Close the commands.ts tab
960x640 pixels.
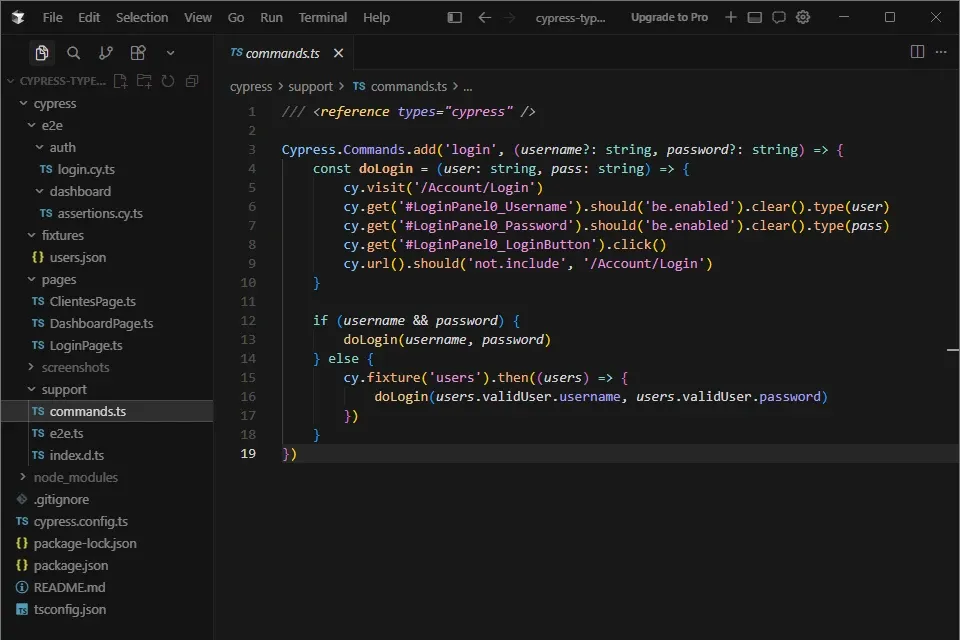pyautogui.click(x=338, y=53)
